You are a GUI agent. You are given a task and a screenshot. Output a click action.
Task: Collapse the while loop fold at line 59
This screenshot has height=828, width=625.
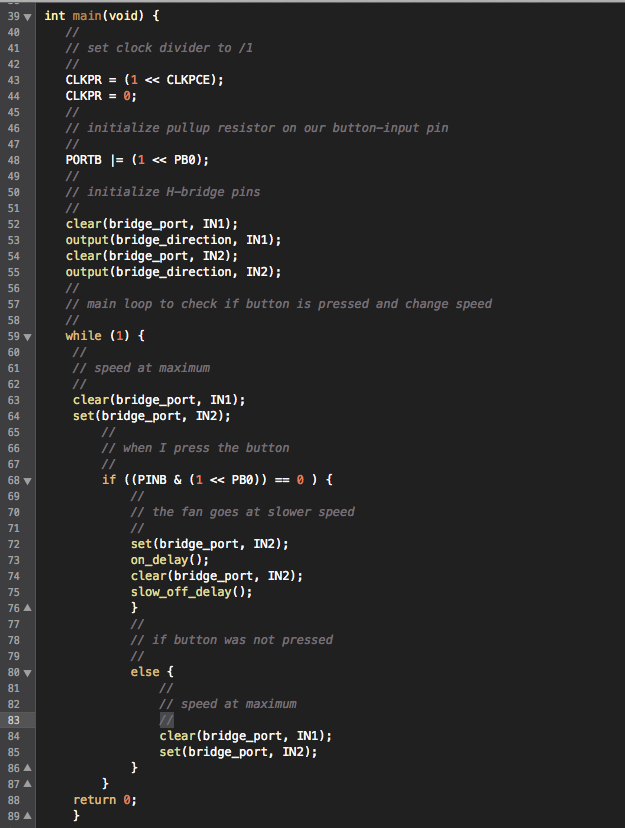[27, 337]
